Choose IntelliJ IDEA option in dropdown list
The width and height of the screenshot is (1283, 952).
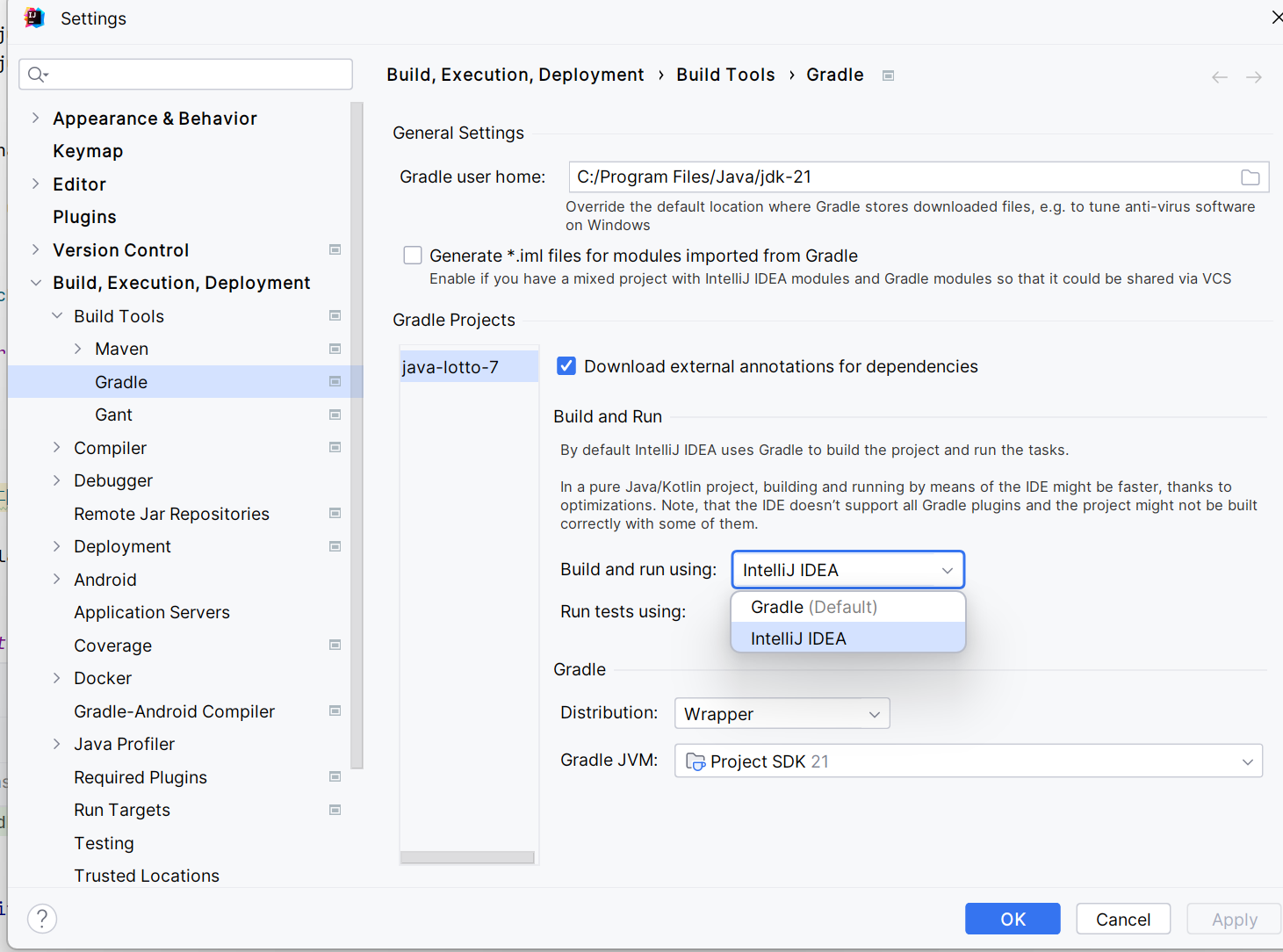(798, 638)
